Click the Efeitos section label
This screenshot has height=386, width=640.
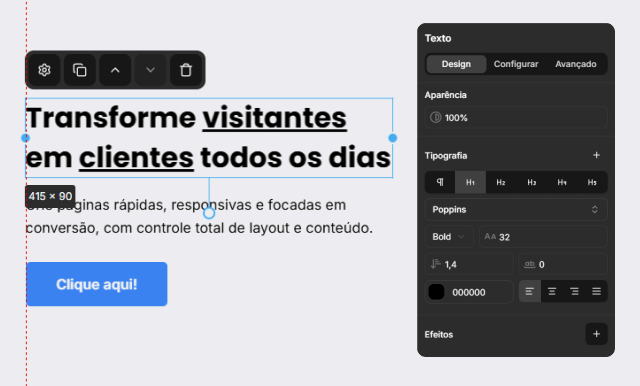coord(439,334)
